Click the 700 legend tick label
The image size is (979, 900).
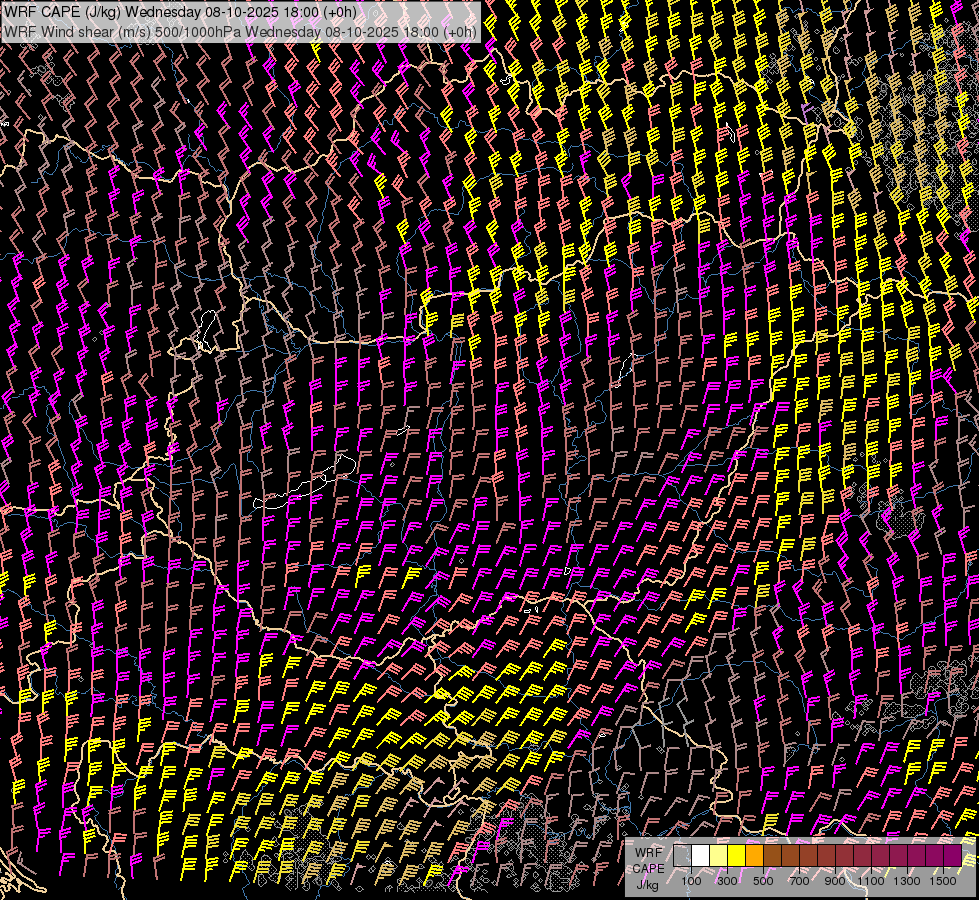click(x=799, y=881)
